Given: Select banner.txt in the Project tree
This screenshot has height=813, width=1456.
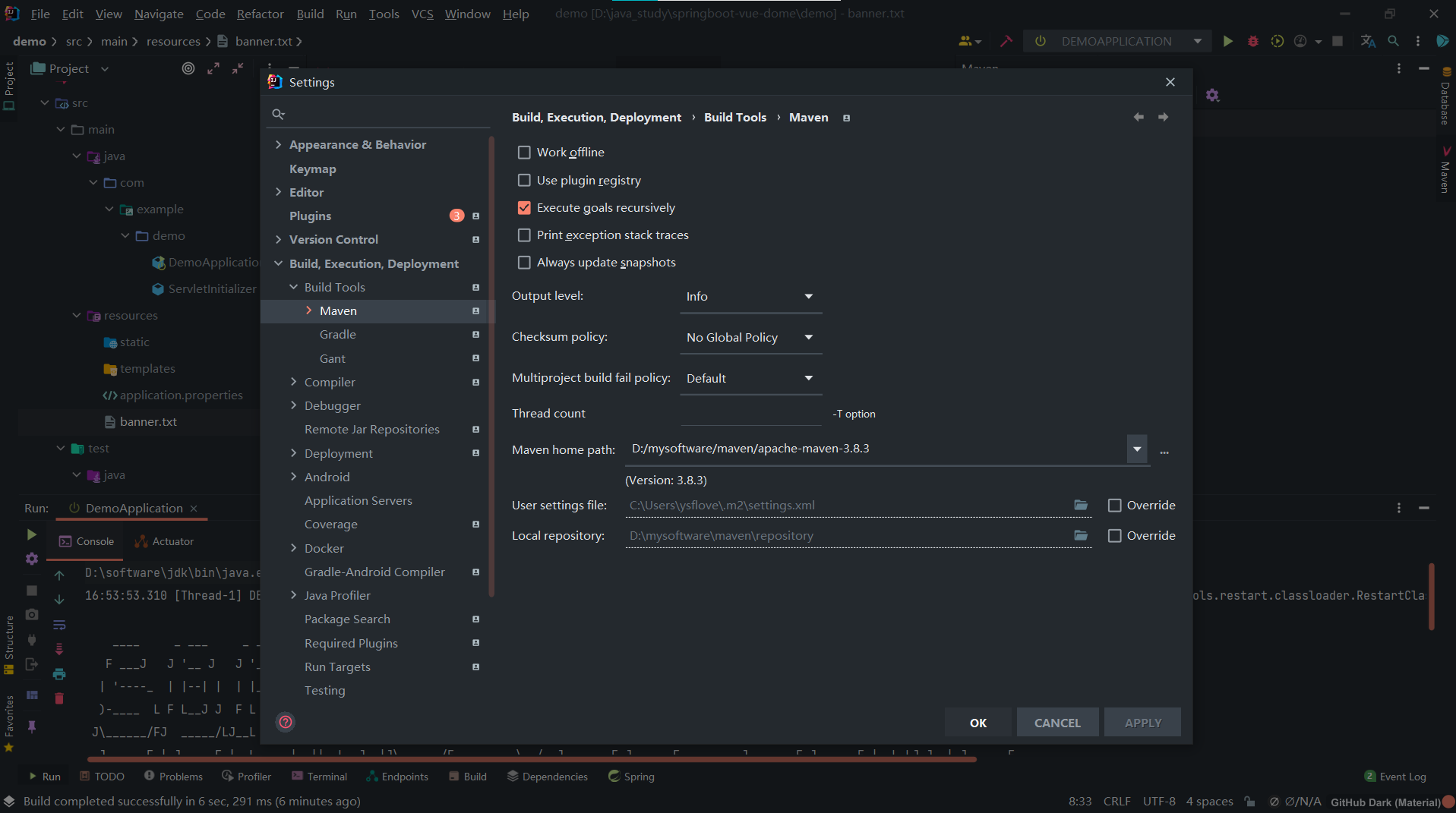Looking at the screenshot, I should click(x=148, y=421).
